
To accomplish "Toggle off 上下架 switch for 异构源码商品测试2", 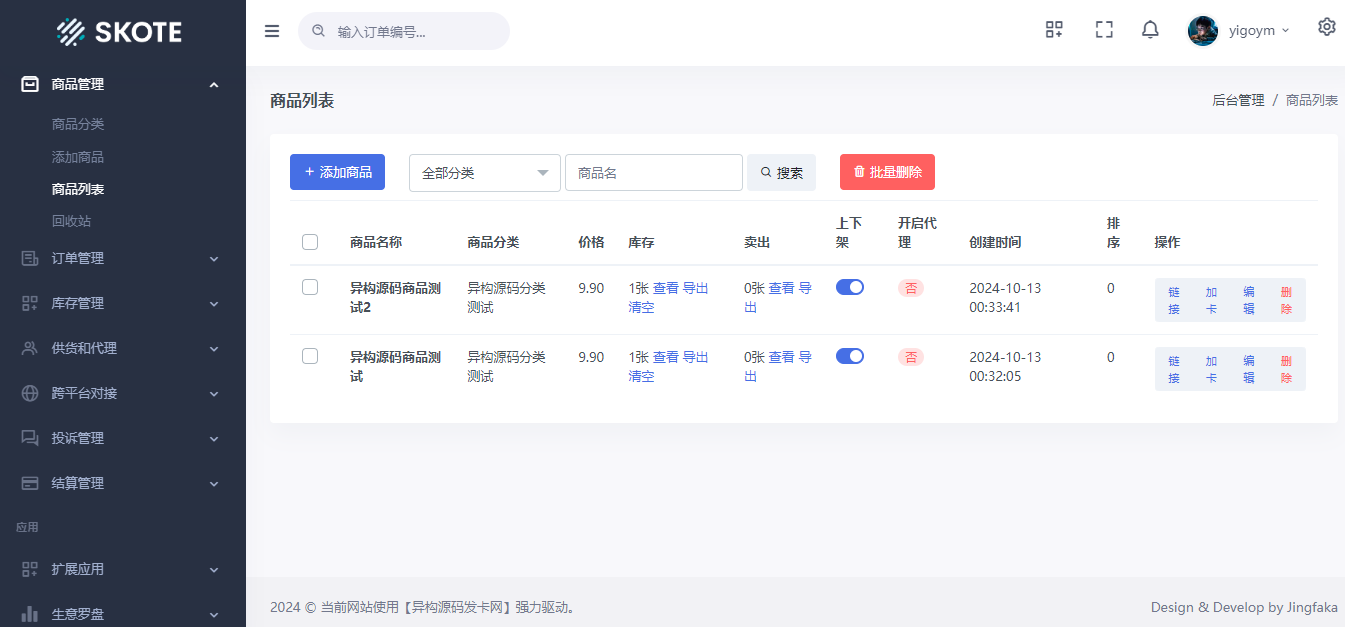I will click(849, 287).
